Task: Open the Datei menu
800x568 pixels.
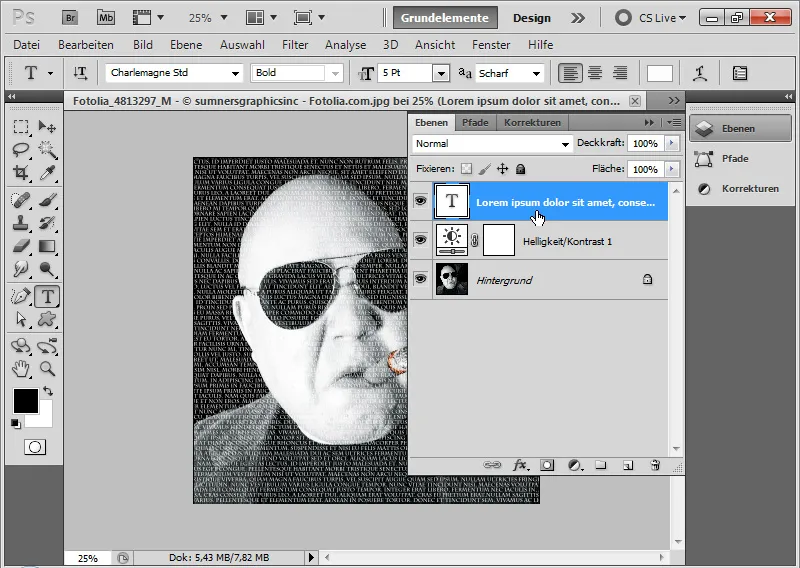Action: pos(27,45)
